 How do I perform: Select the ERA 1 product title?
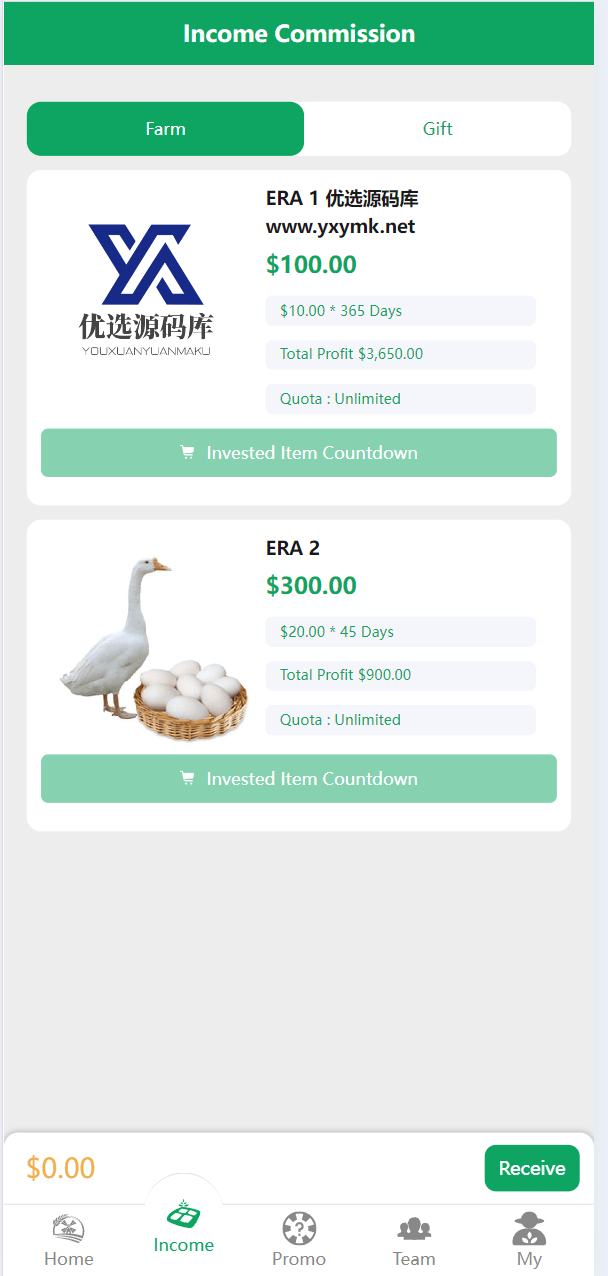pyautogui.click(x=342, y=213)
